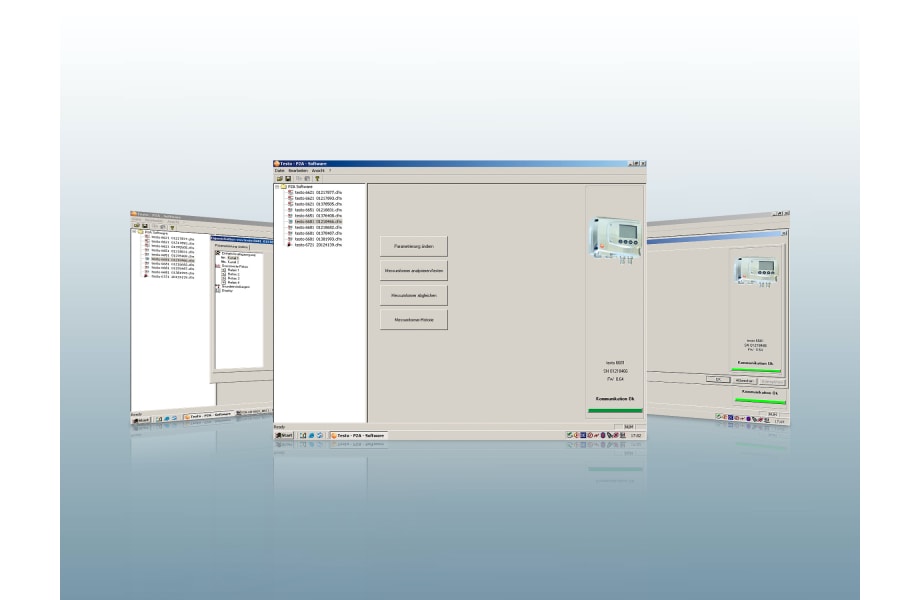Launch Internet Explorer from the quick launch bar
920x600 pixels.
pos(311,436)
